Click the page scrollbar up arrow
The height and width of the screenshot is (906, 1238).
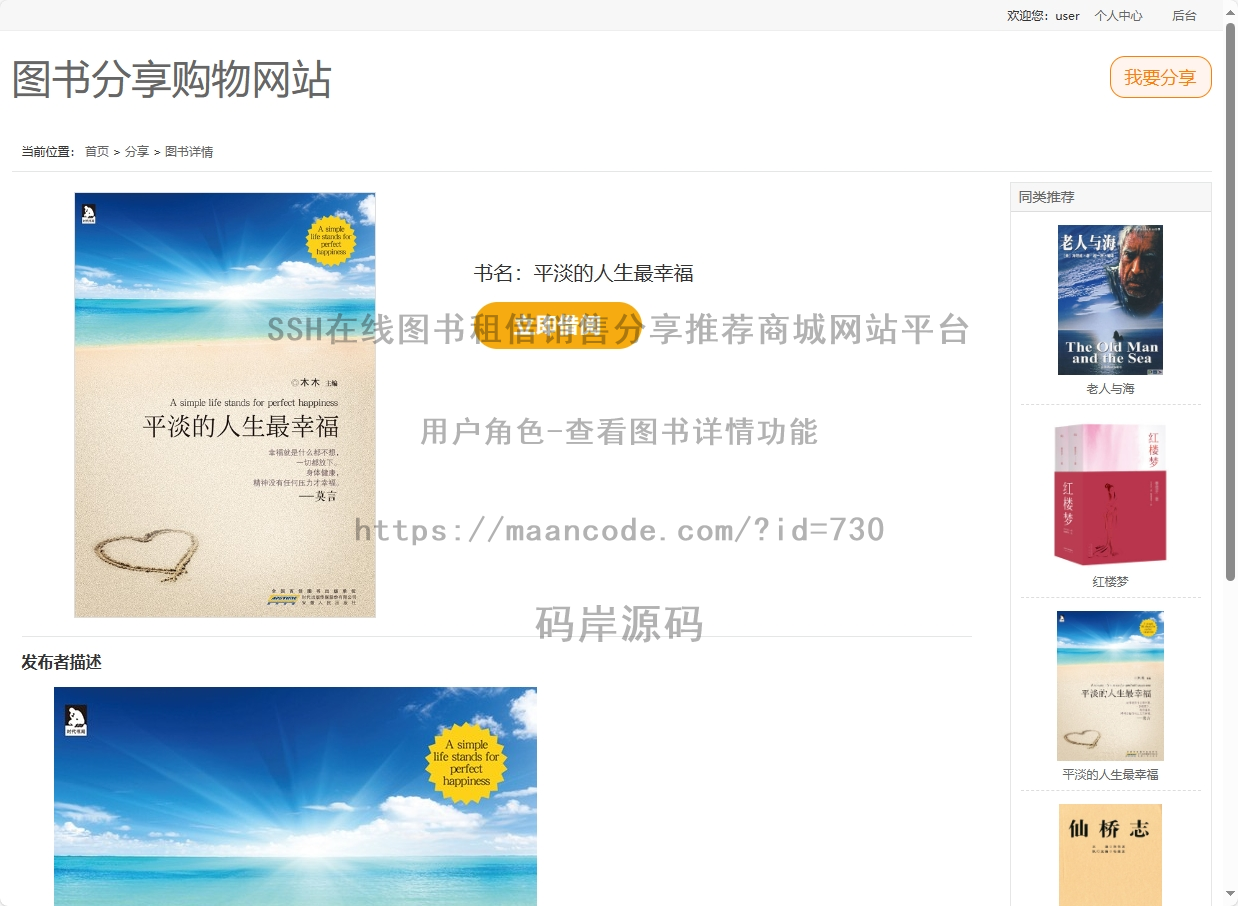(x=1231, y=11)
